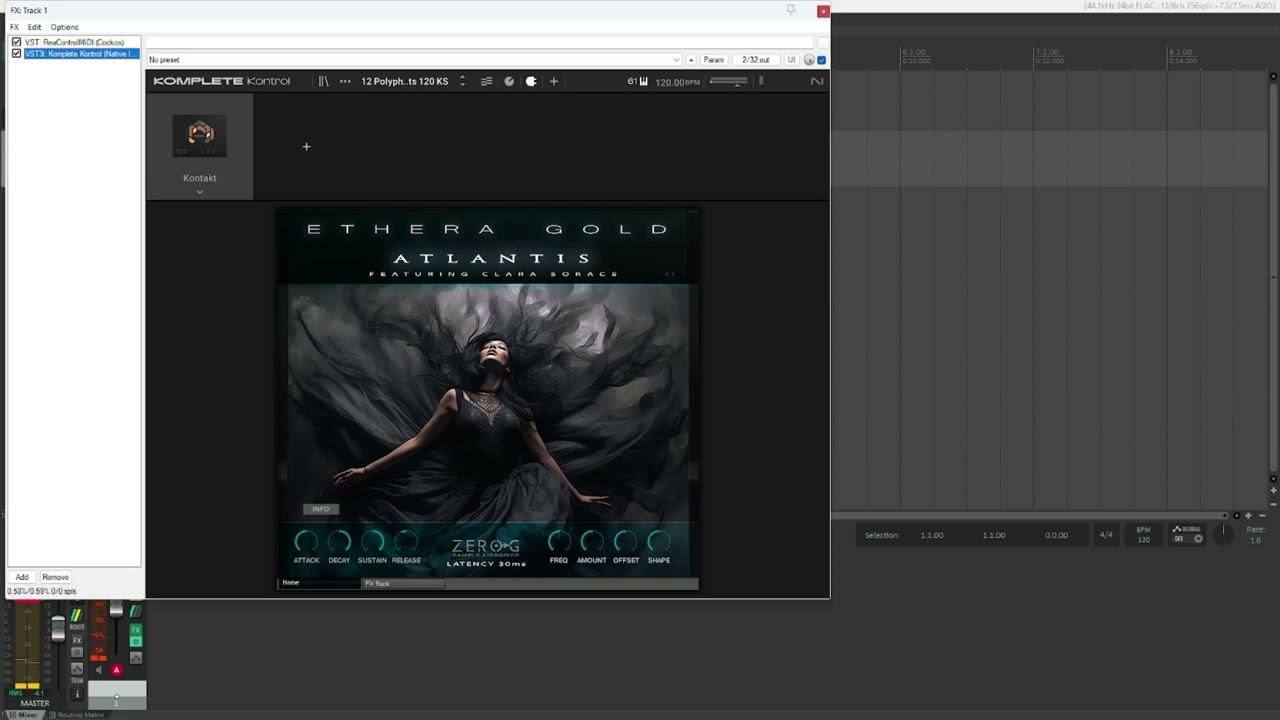The image size is (1280, 720).
Task: Select VST: ReaControlMIDI (Cockos) in FX list
Action: coord(75,42)
